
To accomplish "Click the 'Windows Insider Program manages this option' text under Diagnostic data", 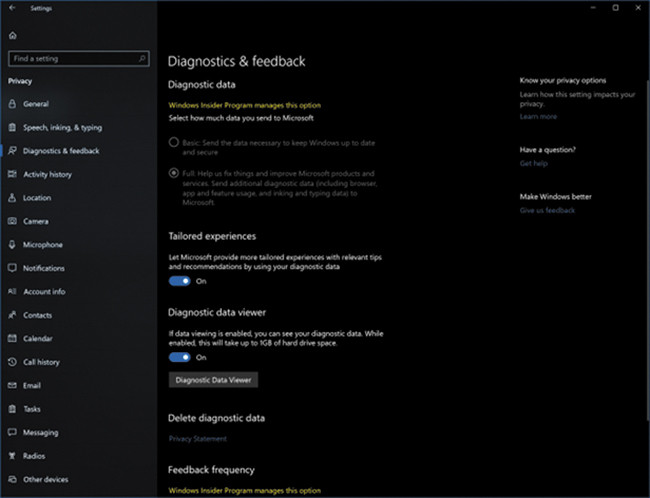I will (245, 105).
